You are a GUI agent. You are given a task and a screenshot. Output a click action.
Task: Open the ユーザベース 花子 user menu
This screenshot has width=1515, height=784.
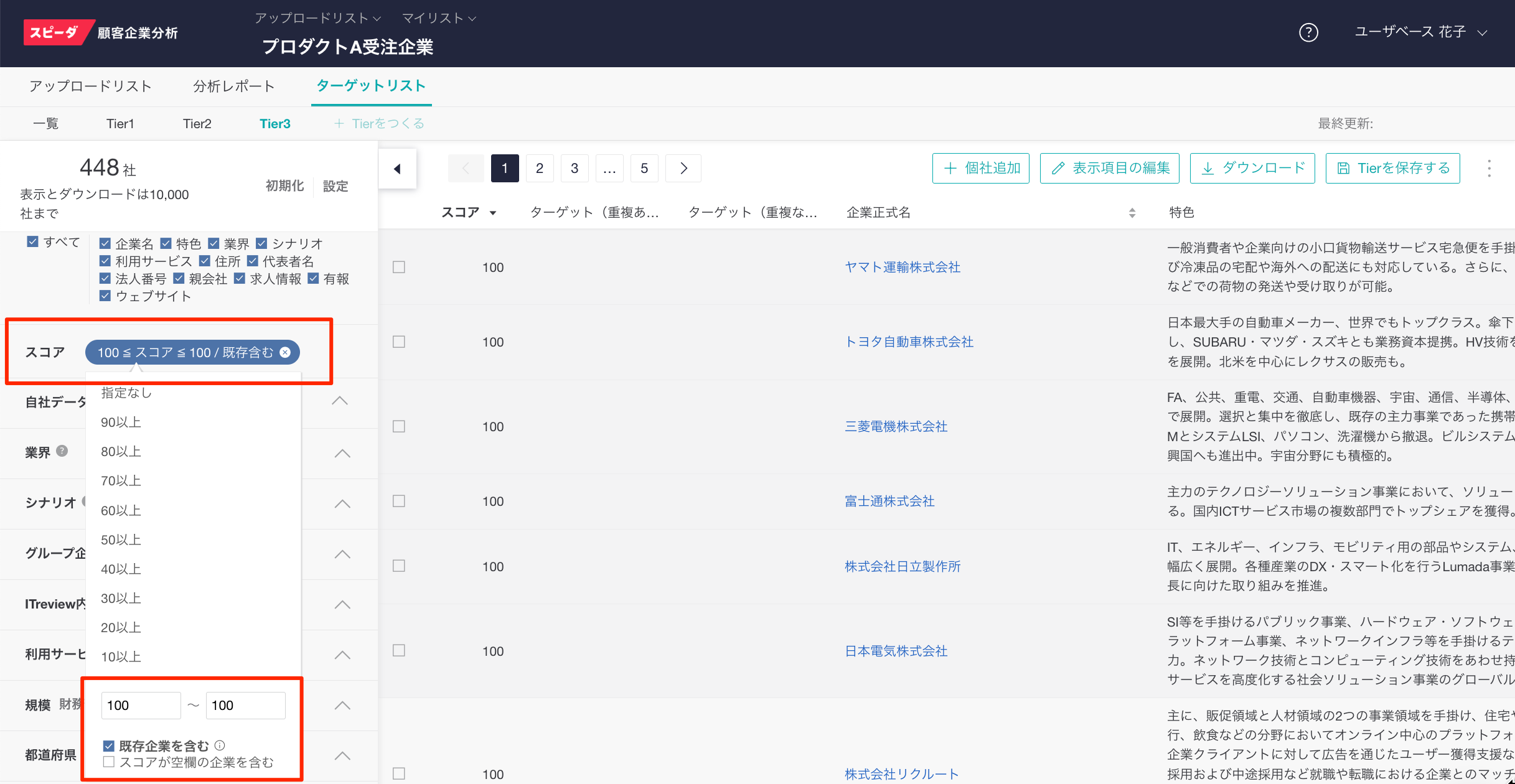click(x=1420, y=32)
